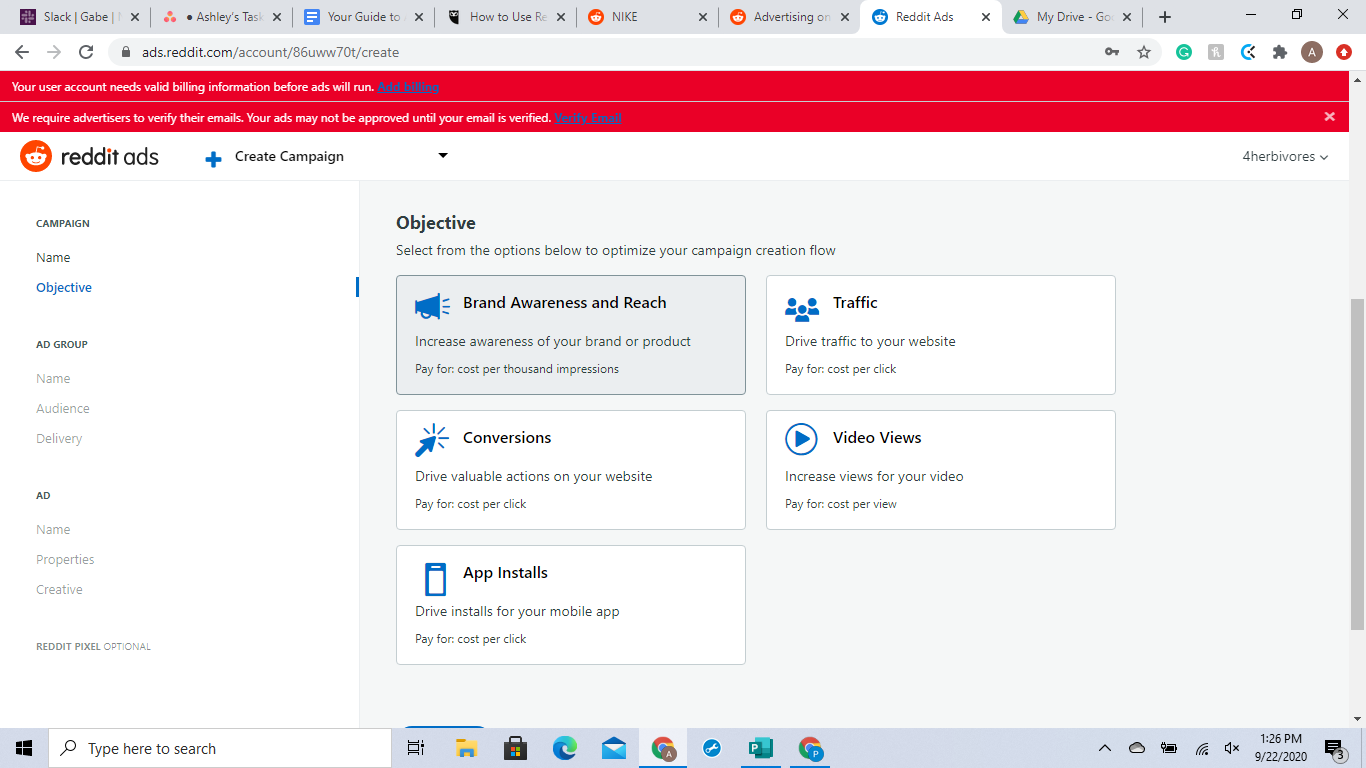Click the blue plus Create Campaign icon
The height and width of the screenshot is (768, 1366).
213,158
